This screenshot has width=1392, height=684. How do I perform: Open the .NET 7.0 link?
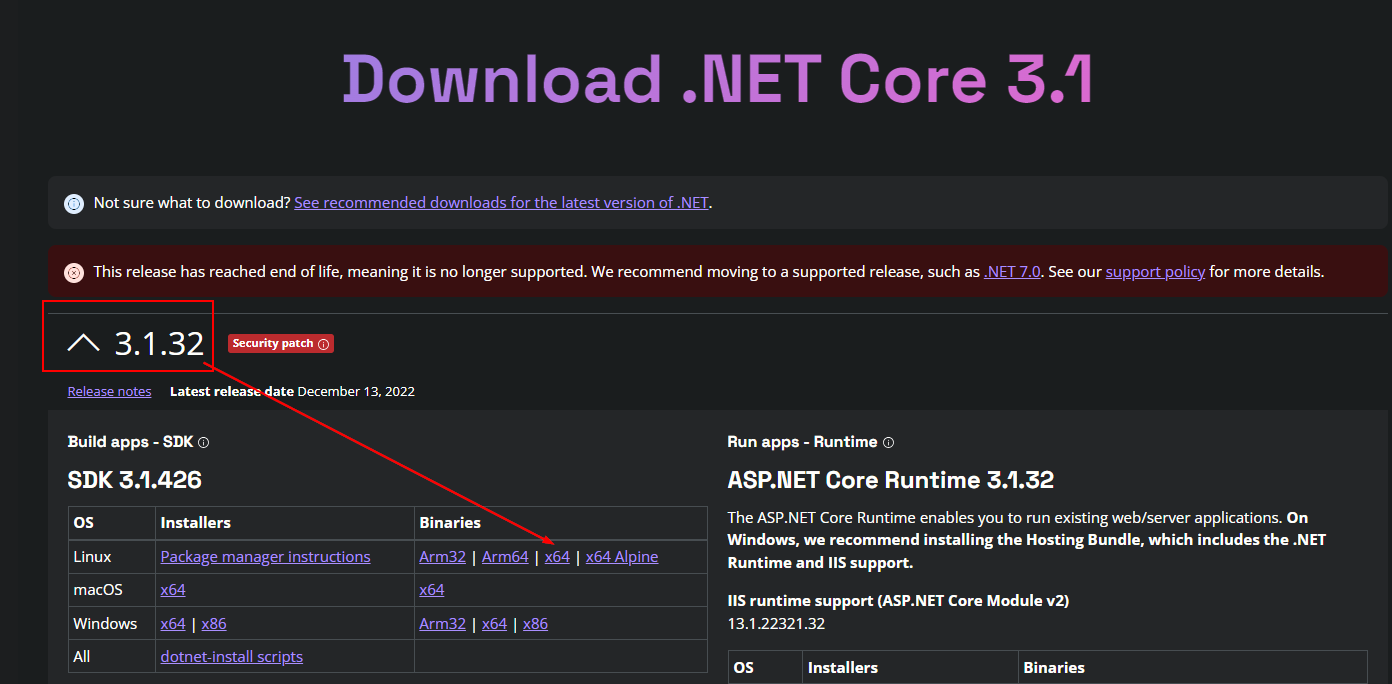click(x=1012, y=271)
